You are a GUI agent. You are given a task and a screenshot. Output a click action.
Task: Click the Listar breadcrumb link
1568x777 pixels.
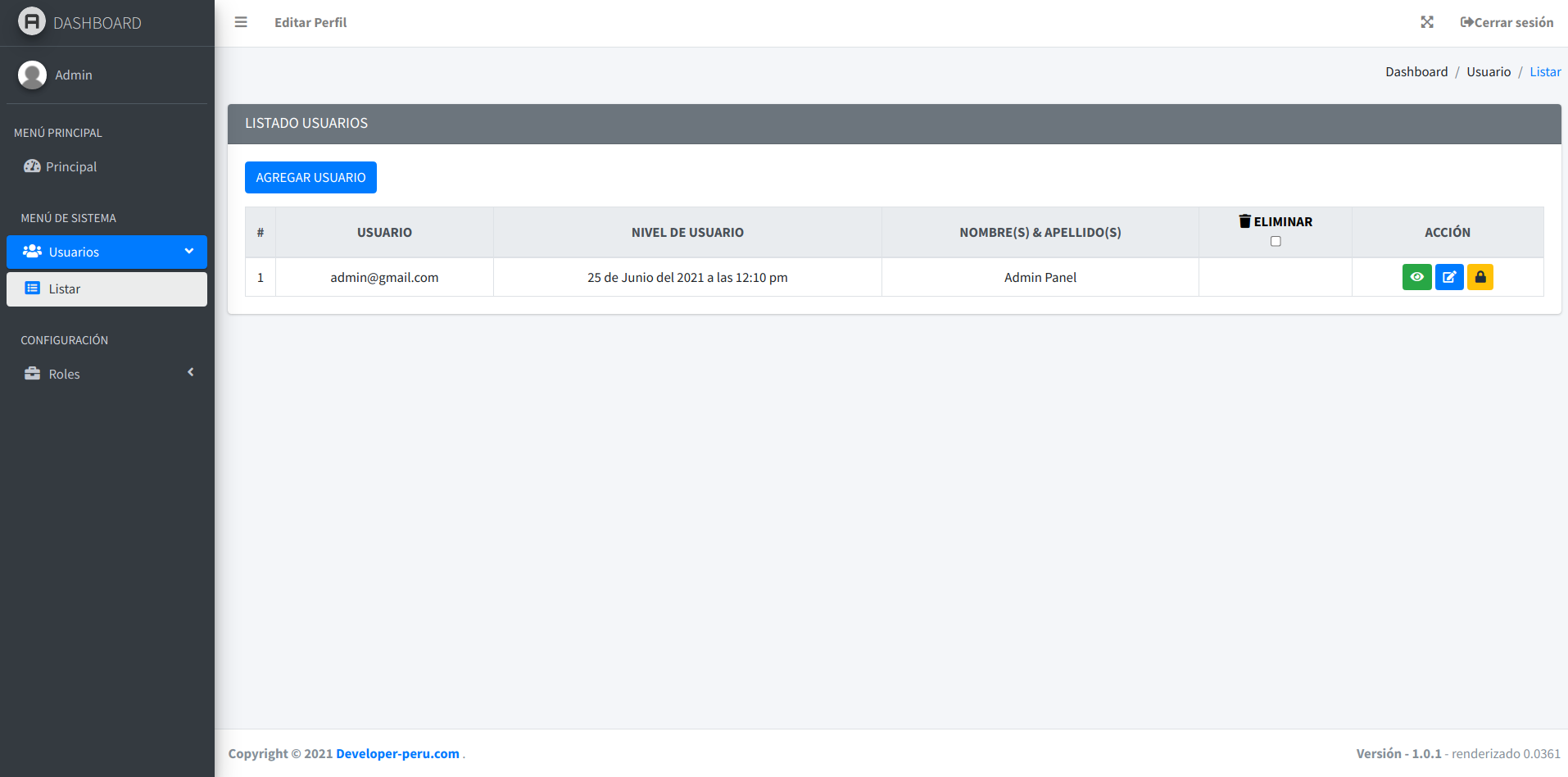point(1545,72)
